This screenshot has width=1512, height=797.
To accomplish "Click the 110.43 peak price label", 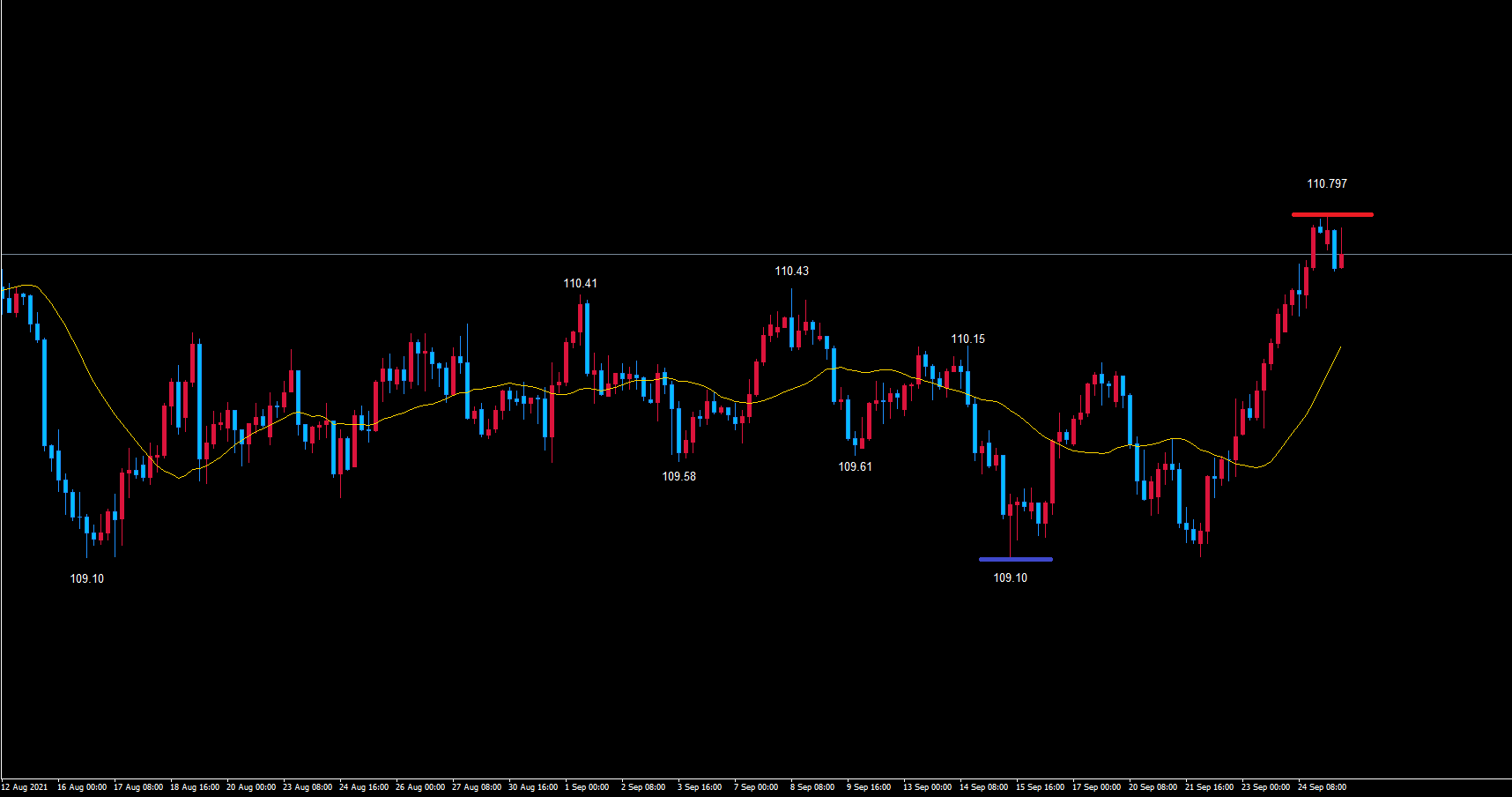I will pyautogui.click(x=791, y=272).
